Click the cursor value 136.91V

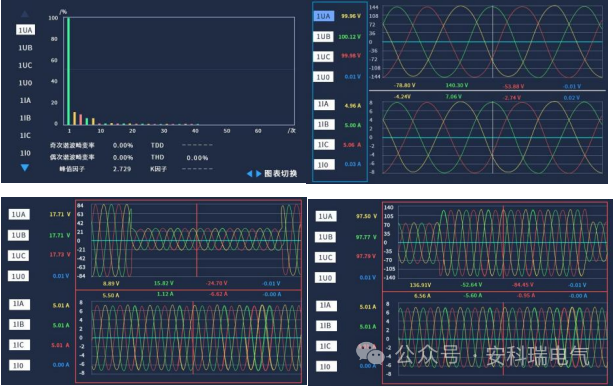tap(420, 285)
